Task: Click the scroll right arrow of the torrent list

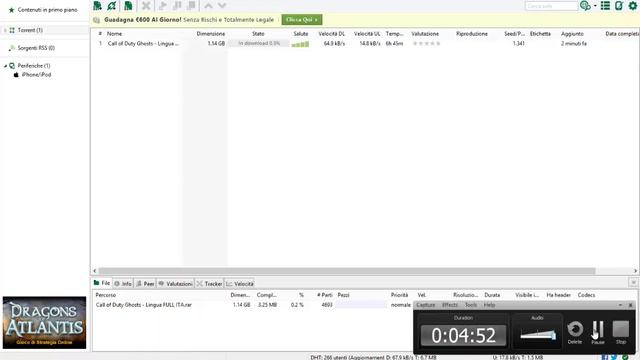Action: 635,271
